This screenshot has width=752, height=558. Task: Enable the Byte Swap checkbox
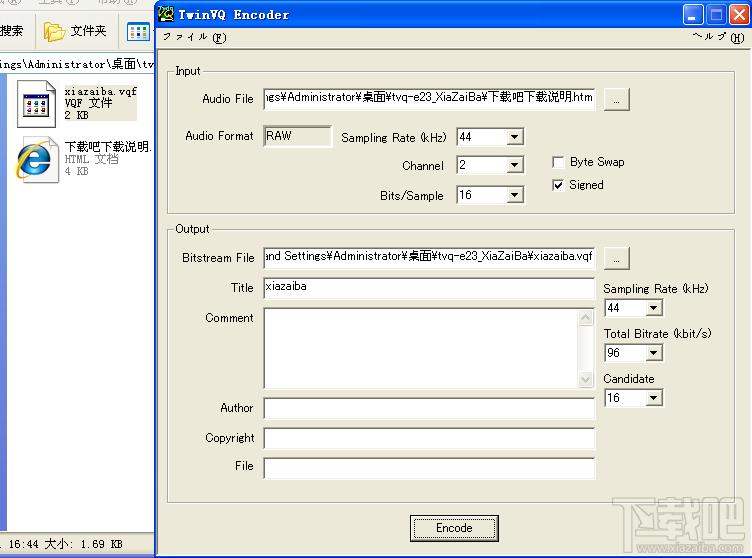(x=560, y=162)
